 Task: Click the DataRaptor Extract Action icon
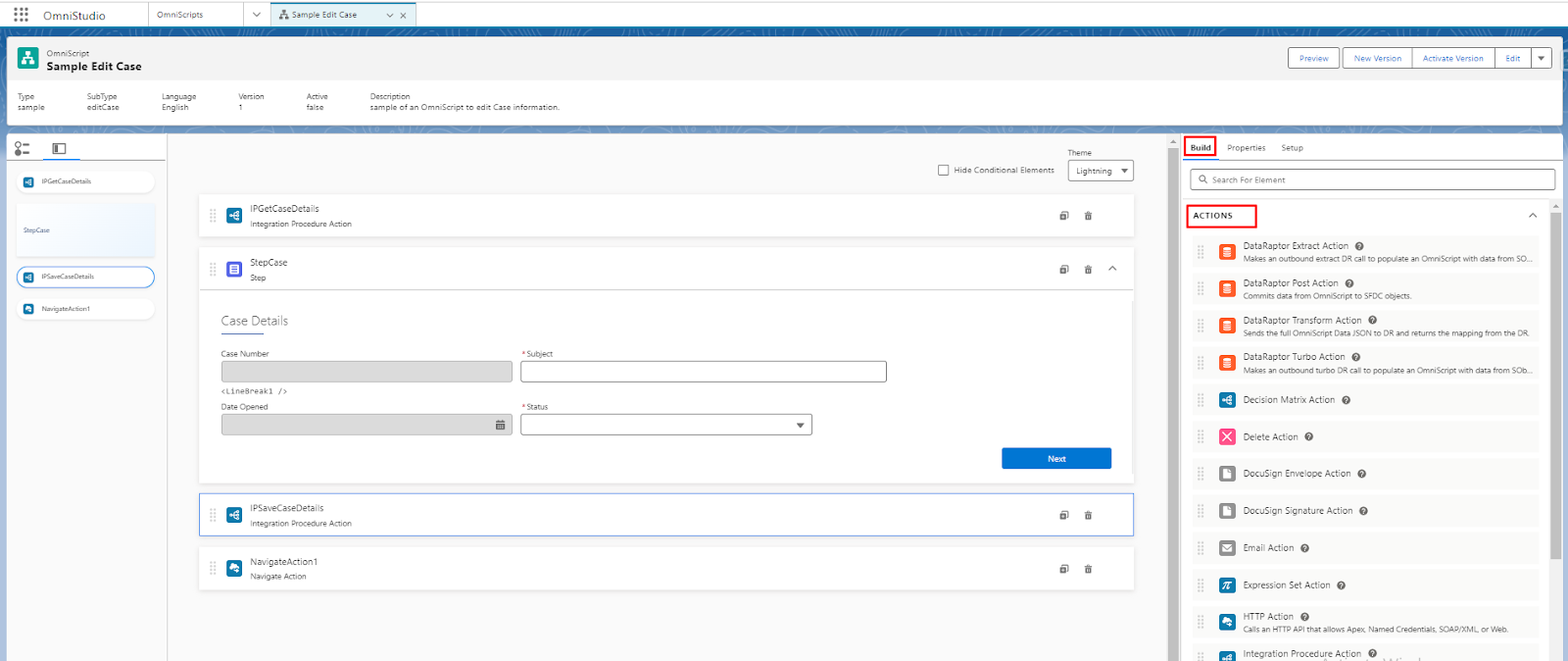(1227, 252)
